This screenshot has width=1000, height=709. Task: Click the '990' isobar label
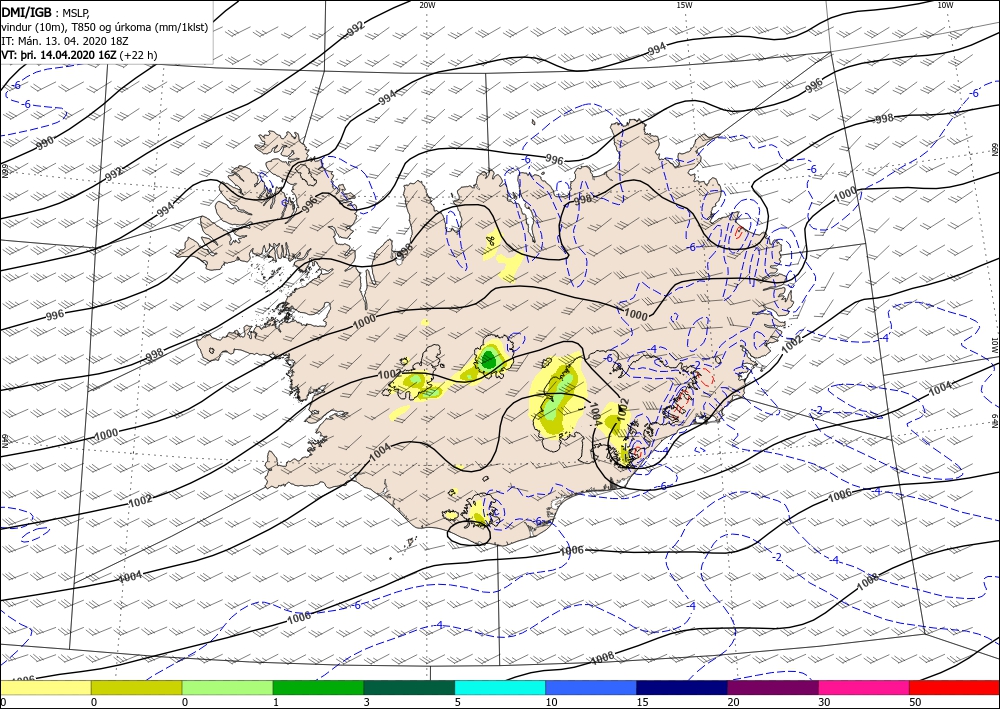(x=45, y=143)
